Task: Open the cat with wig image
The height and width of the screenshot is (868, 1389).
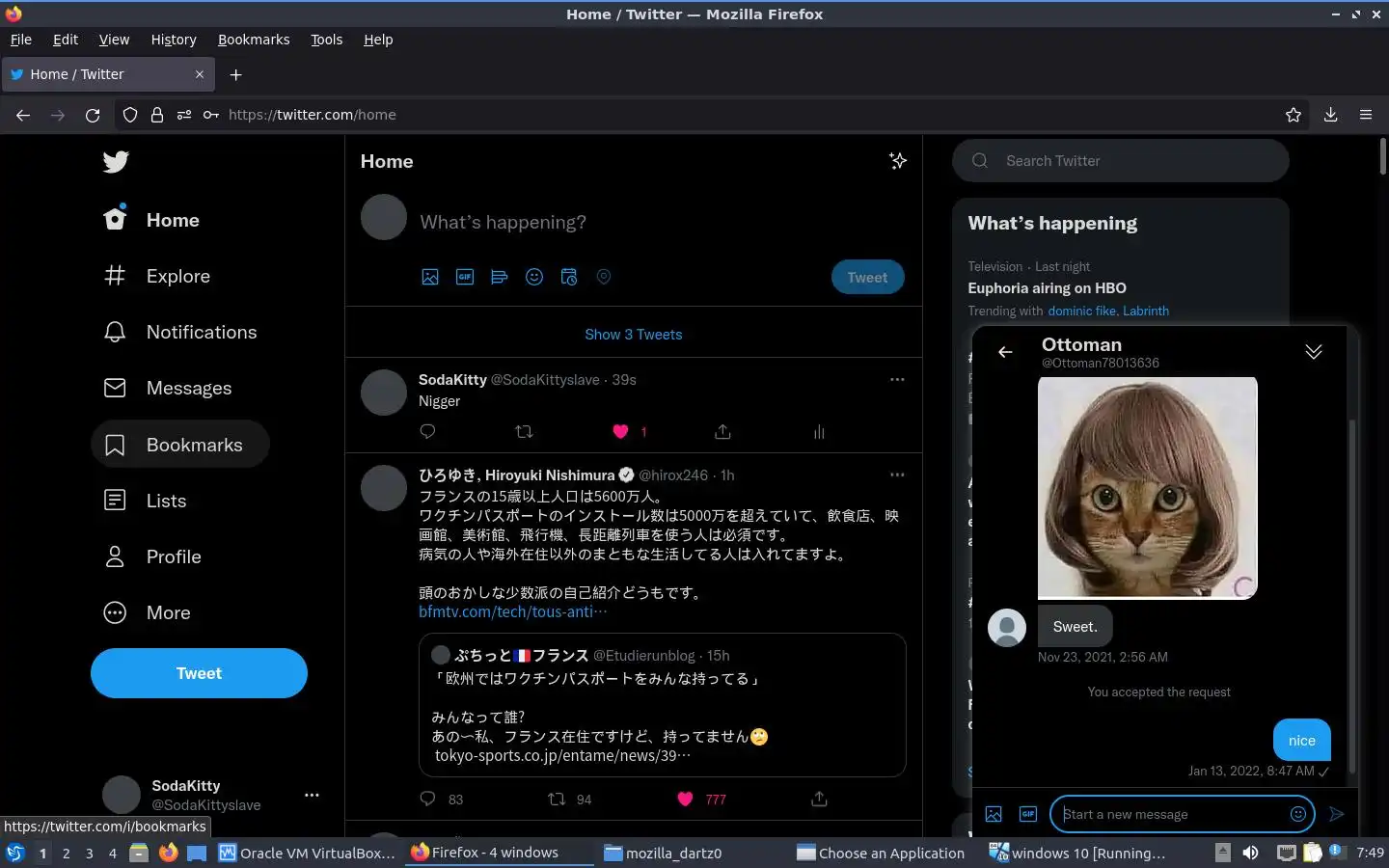Action: (1148, 488)
